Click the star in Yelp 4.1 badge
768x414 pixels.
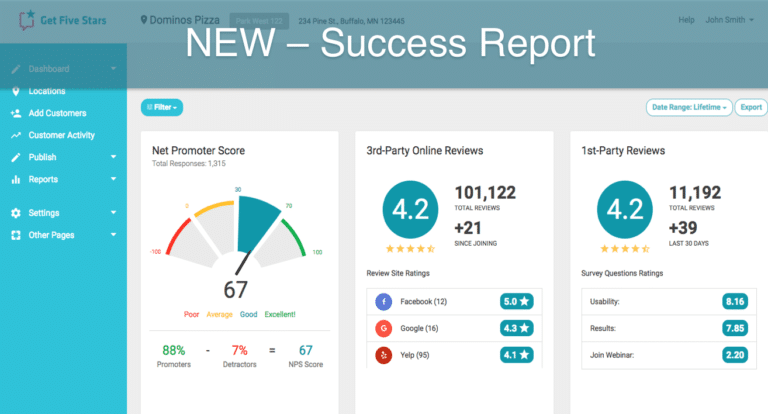click(x=524, y=355)
